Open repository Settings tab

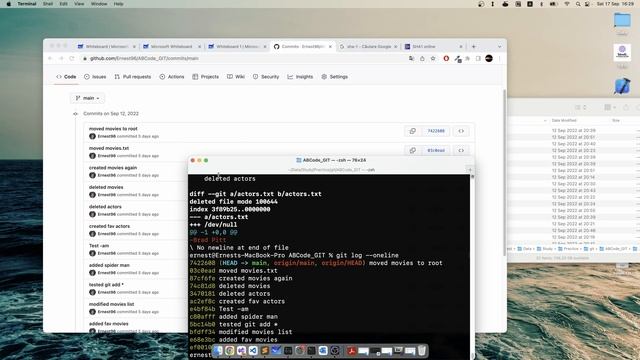pyautogui.click(x=335, y=77)
